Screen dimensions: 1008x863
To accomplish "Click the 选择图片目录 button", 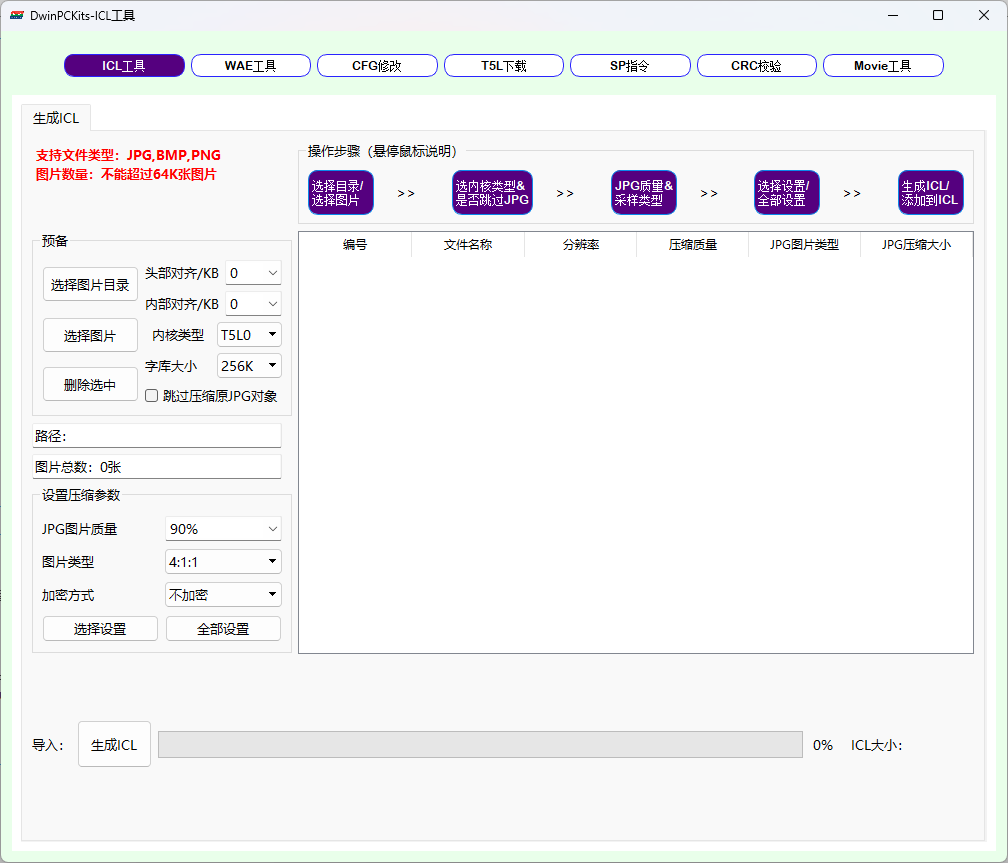I will [90, 285].
